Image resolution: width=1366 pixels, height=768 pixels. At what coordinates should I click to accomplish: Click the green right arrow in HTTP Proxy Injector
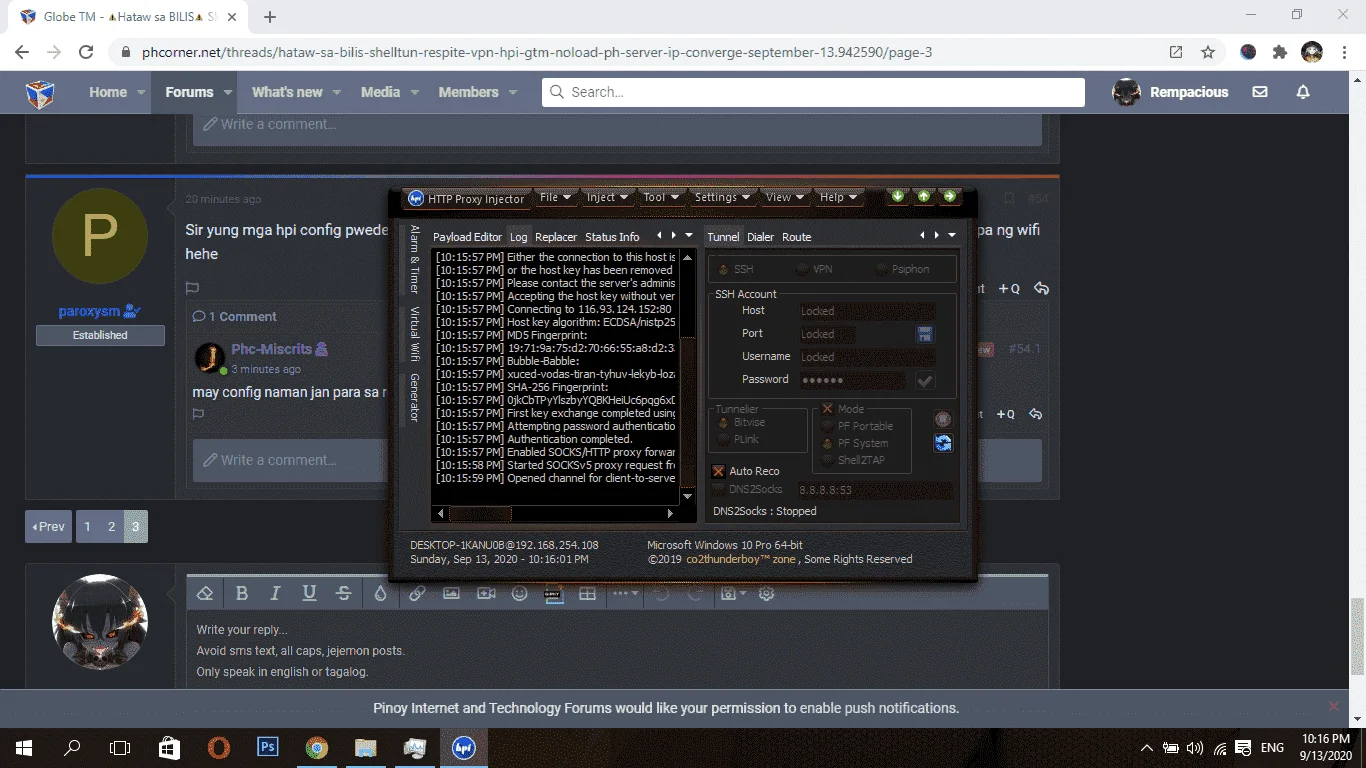949,196
